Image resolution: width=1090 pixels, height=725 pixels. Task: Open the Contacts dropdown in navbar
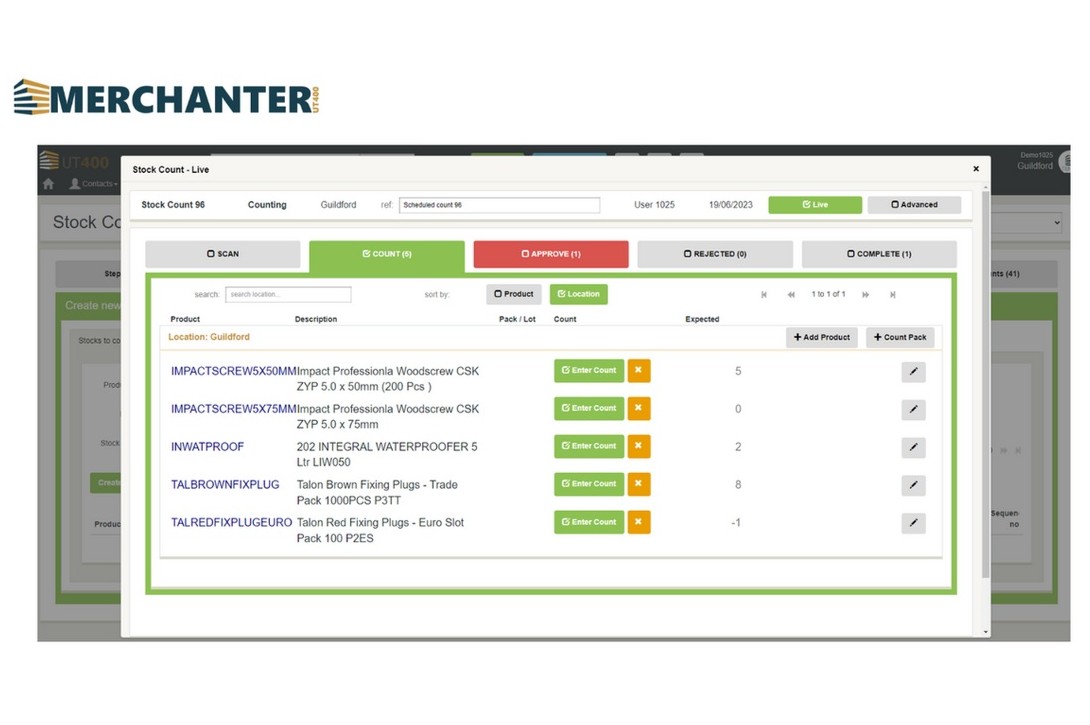tap(93, 184)
